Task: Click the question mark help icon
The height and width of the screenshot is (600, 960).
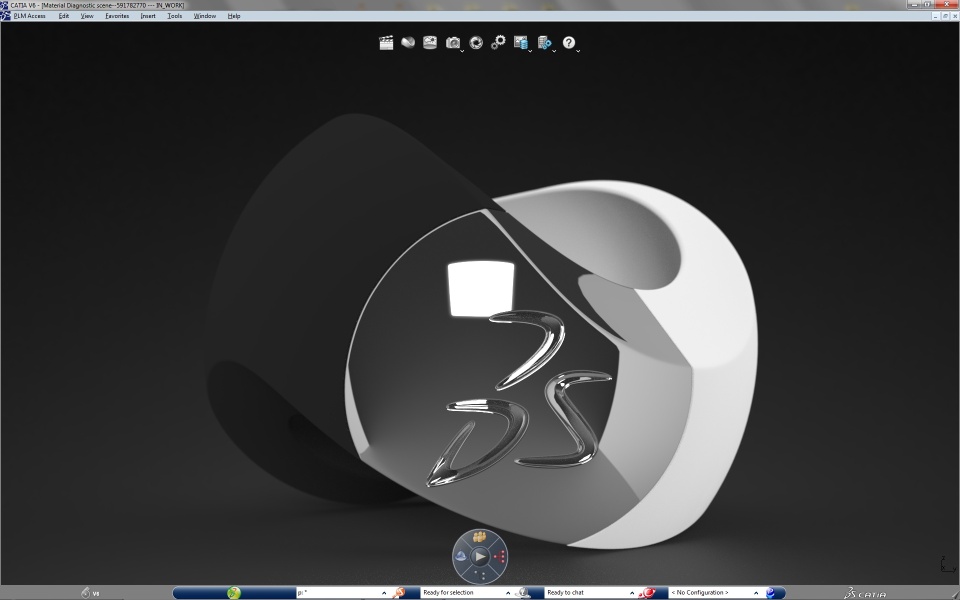Action: (569, 42)
